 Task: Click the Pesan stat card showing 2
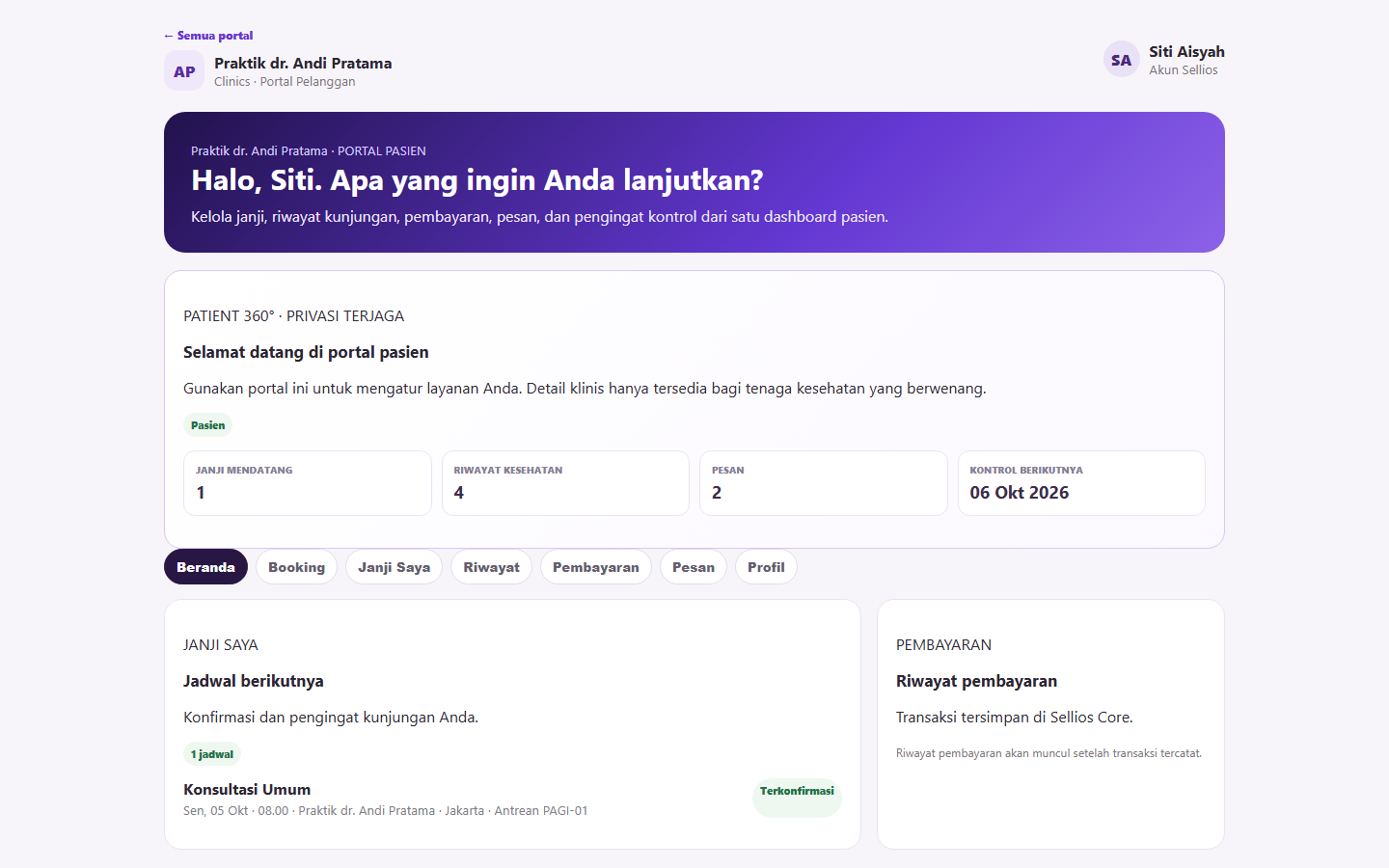[824, 483]
